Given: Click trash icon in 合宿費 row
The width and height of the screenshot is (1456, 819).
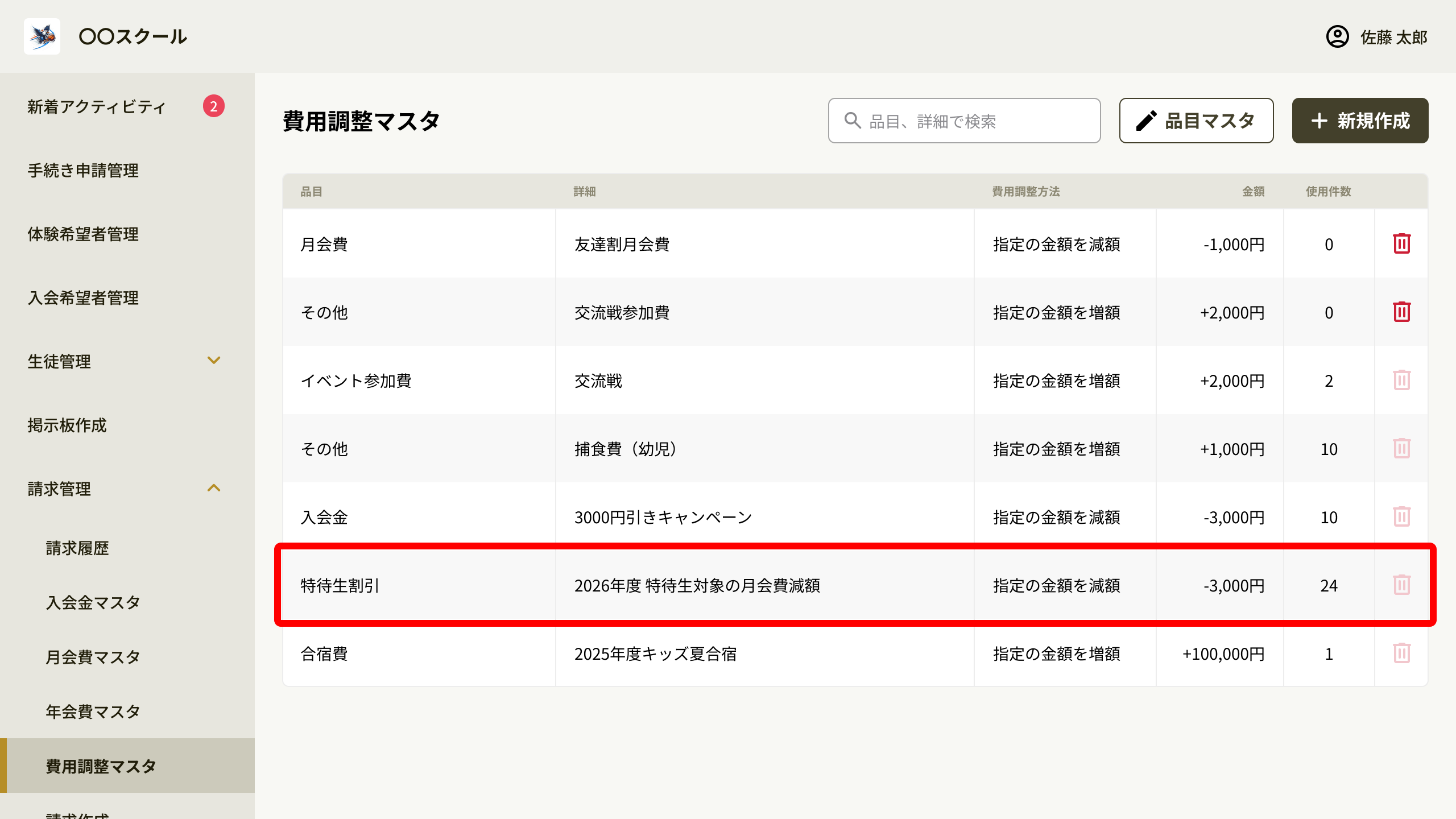Looking at the screenshot, I should [x=1401, y=653].
